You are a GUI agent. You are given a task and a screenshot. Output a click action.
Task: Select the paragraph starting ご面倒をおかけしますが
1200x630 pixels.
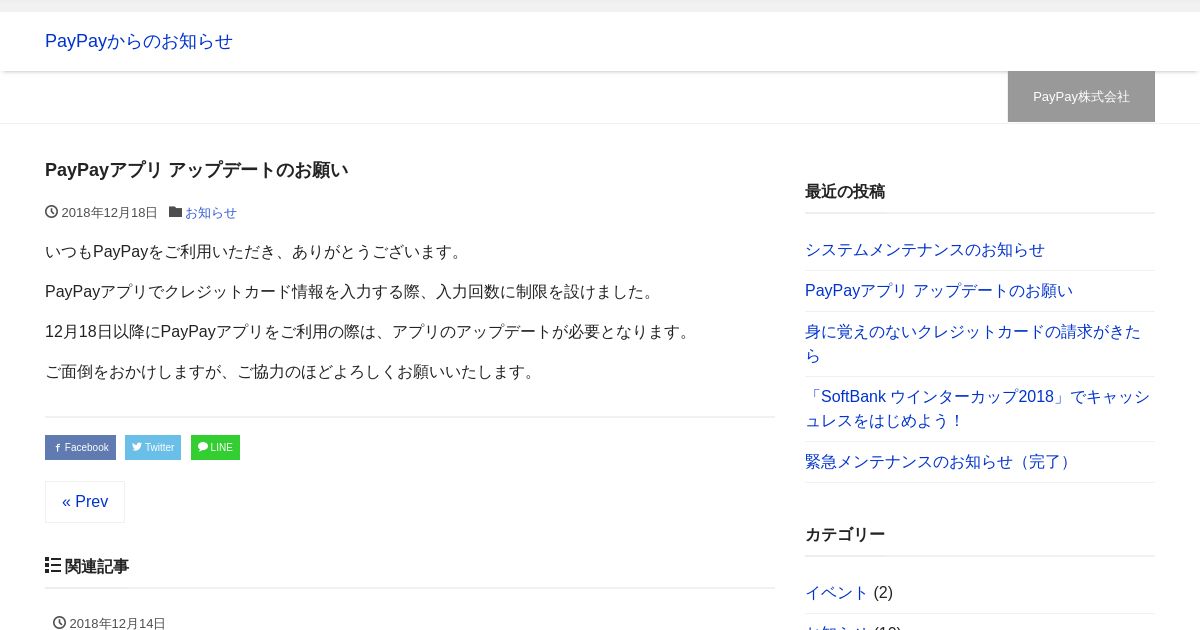[293, 372]
